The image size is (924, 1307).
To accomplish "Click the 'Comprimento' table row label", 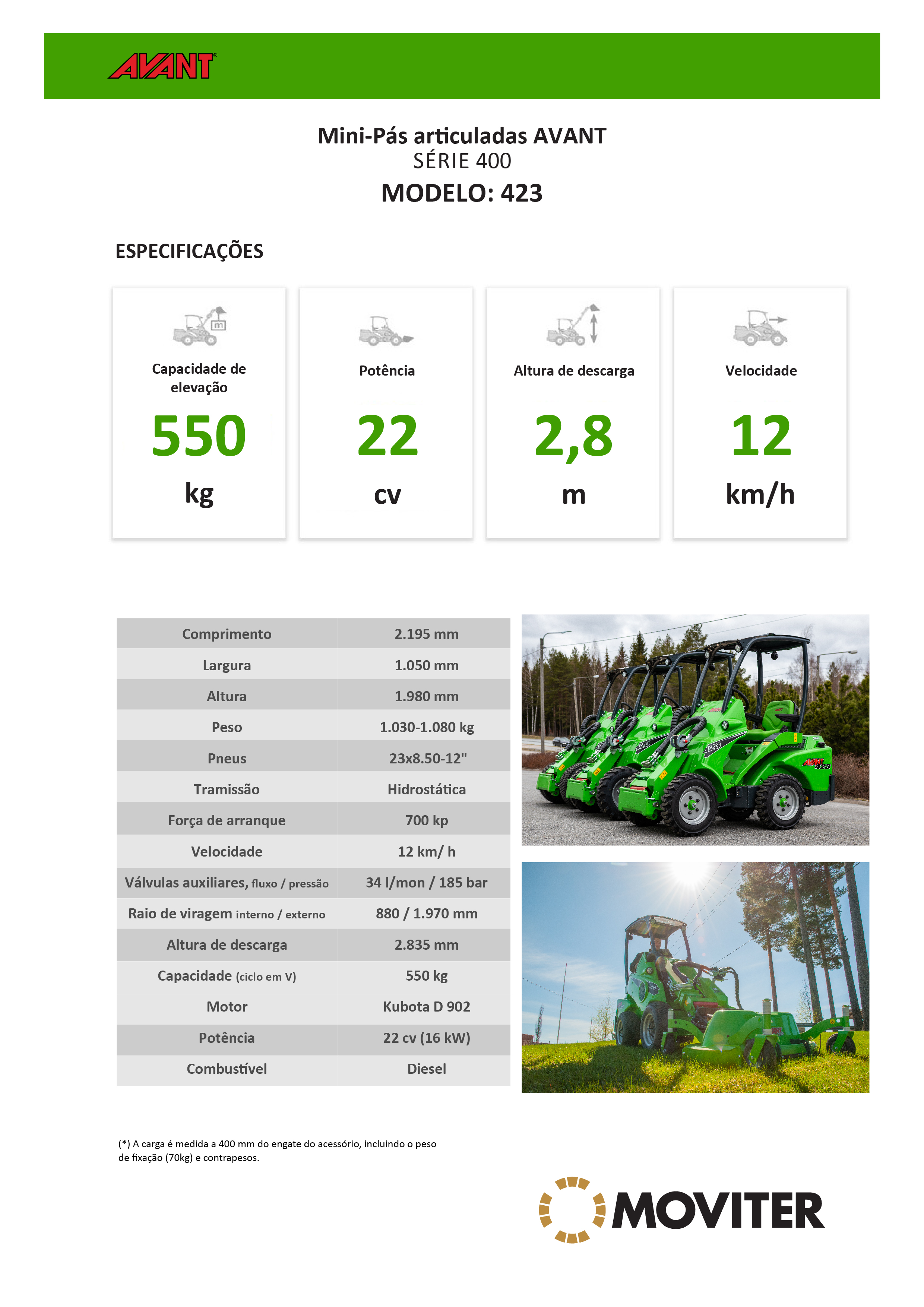I will coord(227,634).
